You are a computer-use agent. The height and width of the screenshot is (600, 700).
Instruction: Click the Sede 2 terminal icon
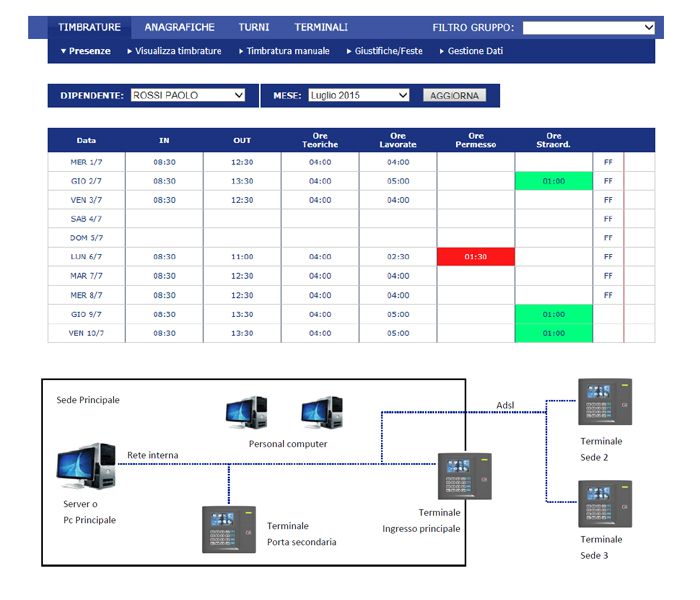tap(606, 403)
